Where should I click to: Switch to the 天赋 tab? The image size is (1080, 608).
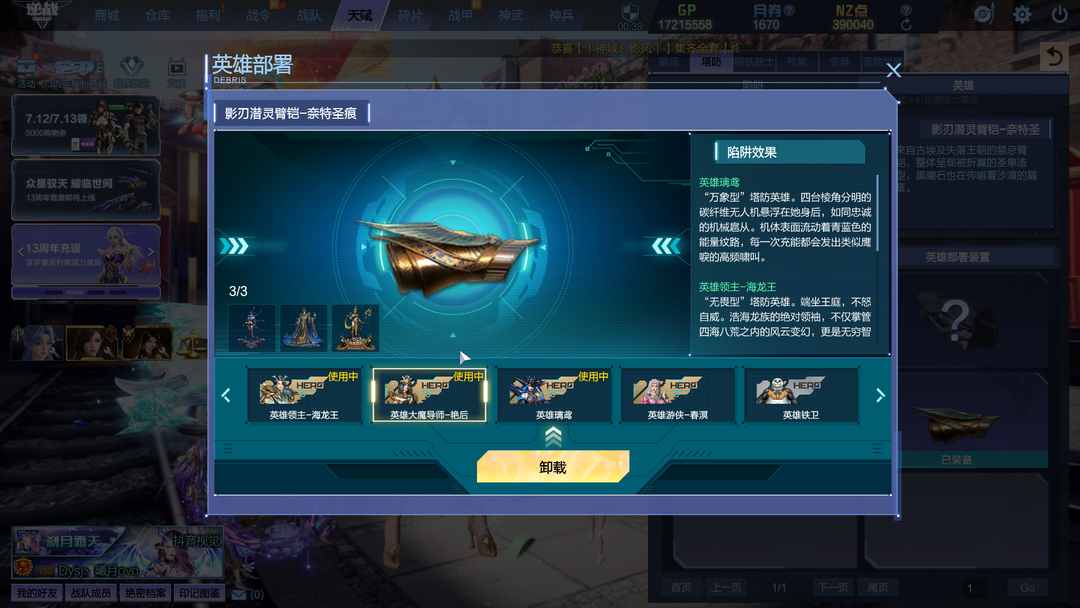360,15
